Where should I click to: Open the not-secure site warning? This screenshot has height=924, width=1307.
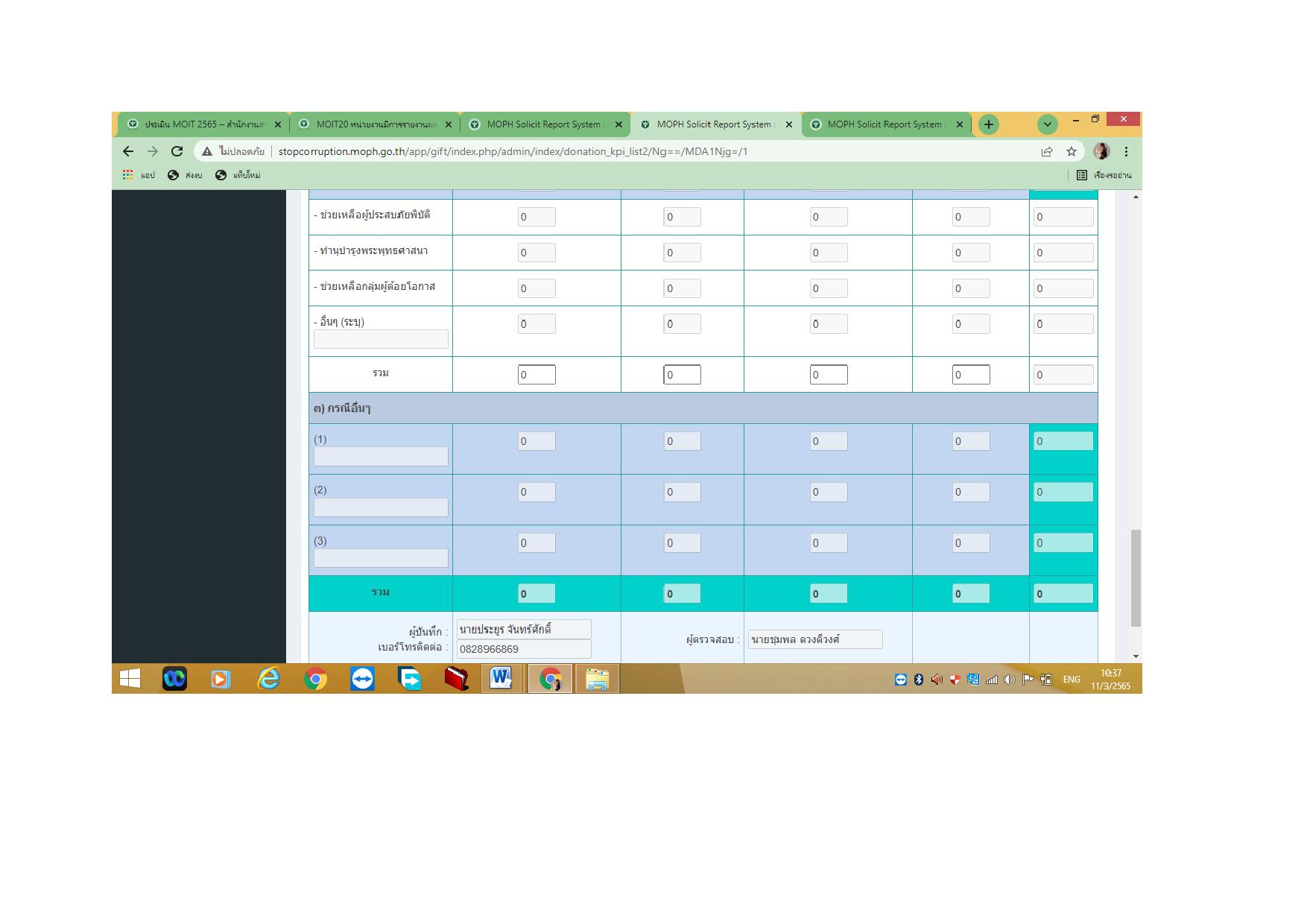(233, 151)
